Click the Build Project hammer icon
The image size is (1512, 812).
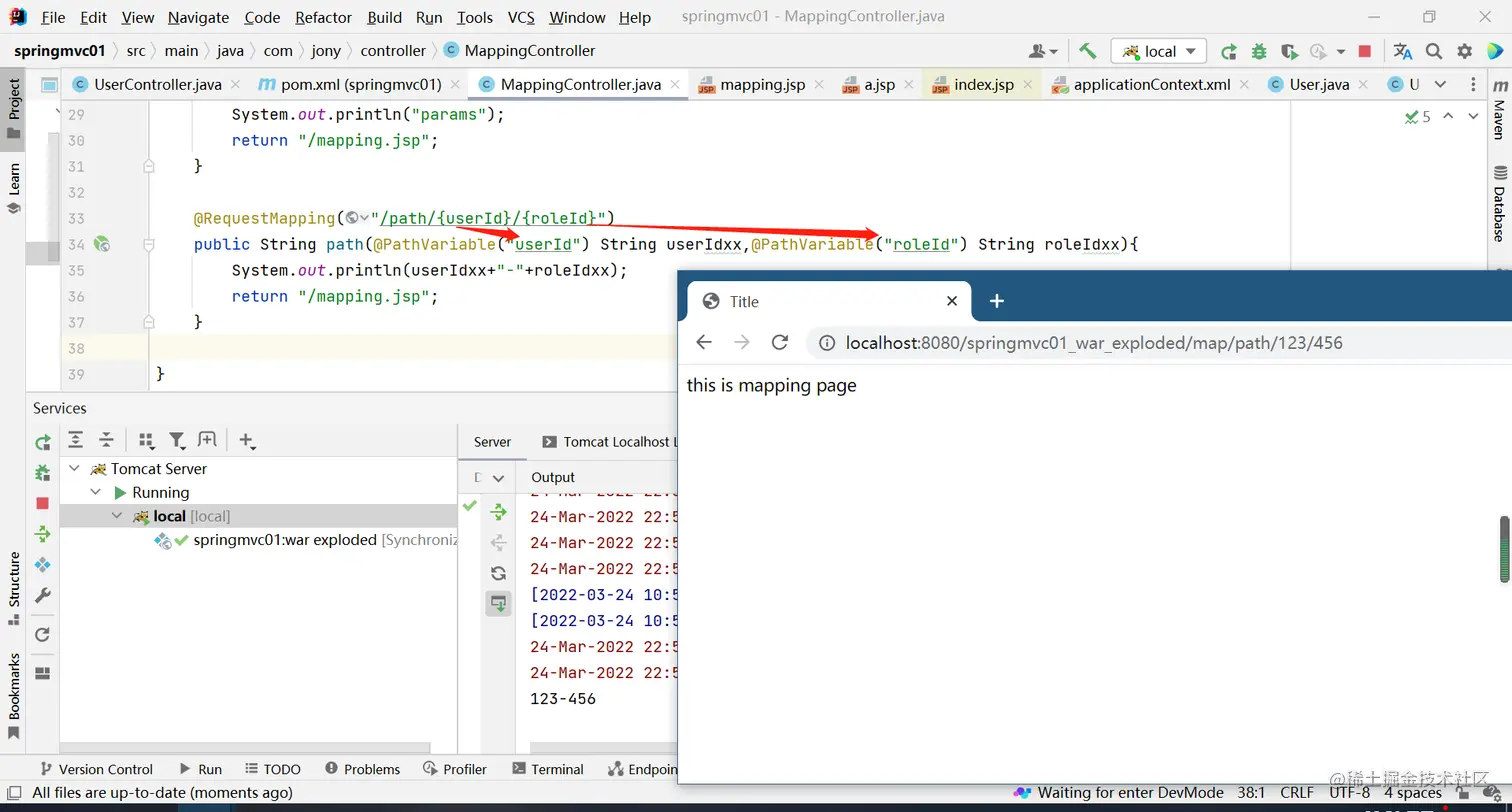coord(1088,51)
